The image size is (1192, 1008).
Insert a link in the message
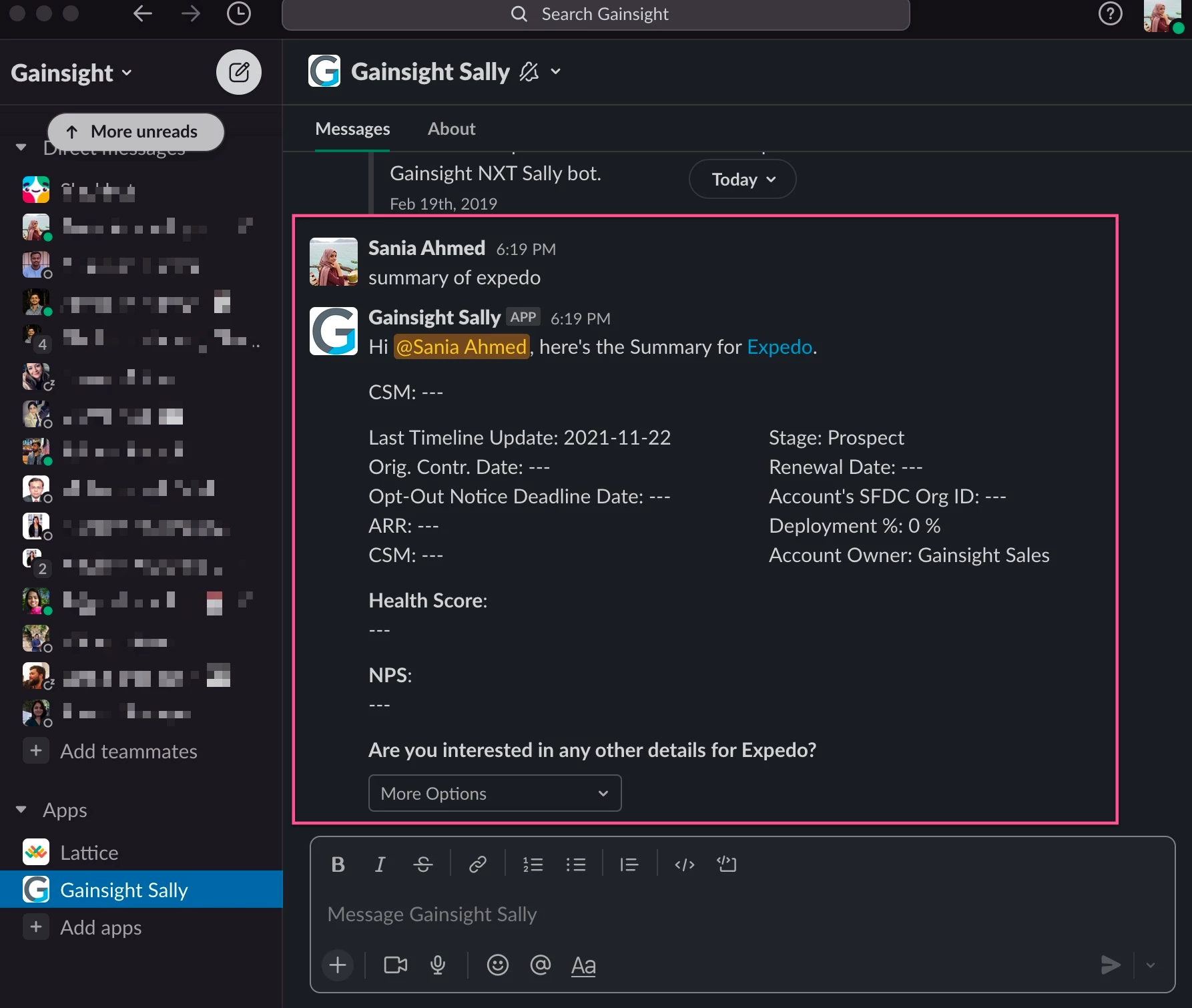coord(478,864)
